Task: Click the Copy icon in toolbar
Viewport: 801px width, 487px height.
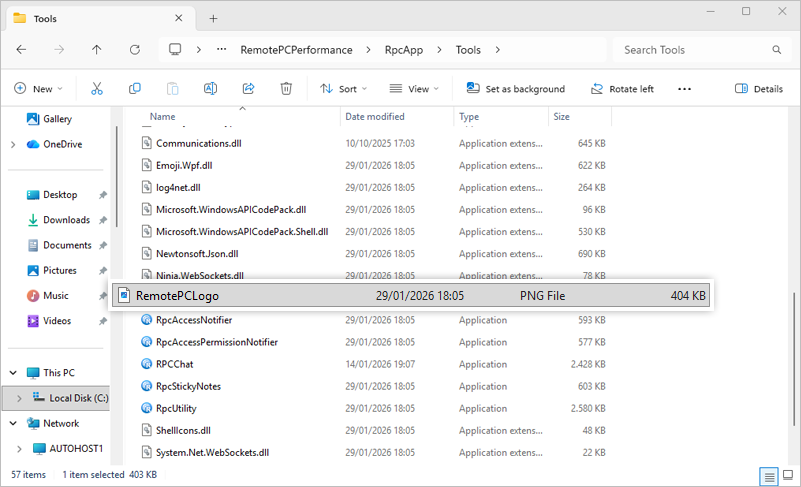Action: pos(134,89)
